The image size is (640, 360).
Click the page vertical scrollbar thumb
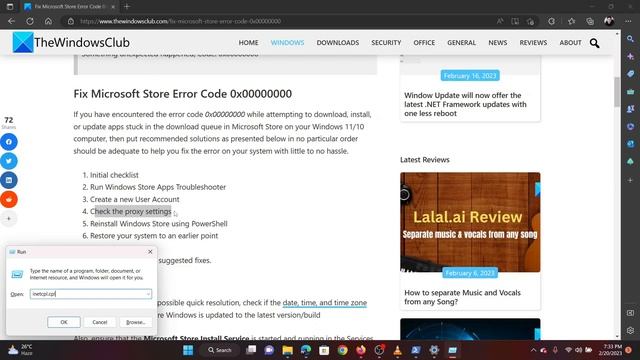pyautogui.click(x=617, y=92)
